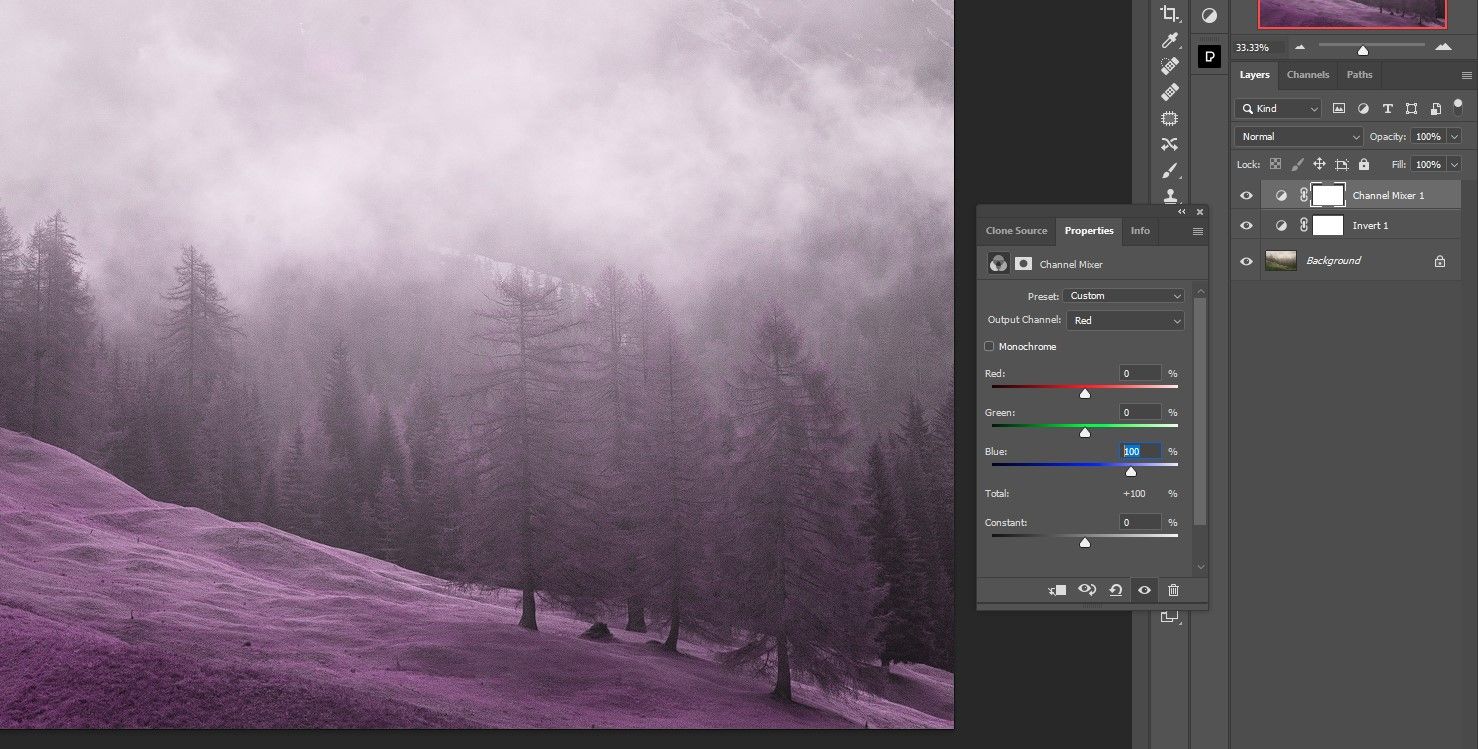Filter layers by smart objects icon
1478x749 pixels.
pyautogui.click(x=1435, y=108)
